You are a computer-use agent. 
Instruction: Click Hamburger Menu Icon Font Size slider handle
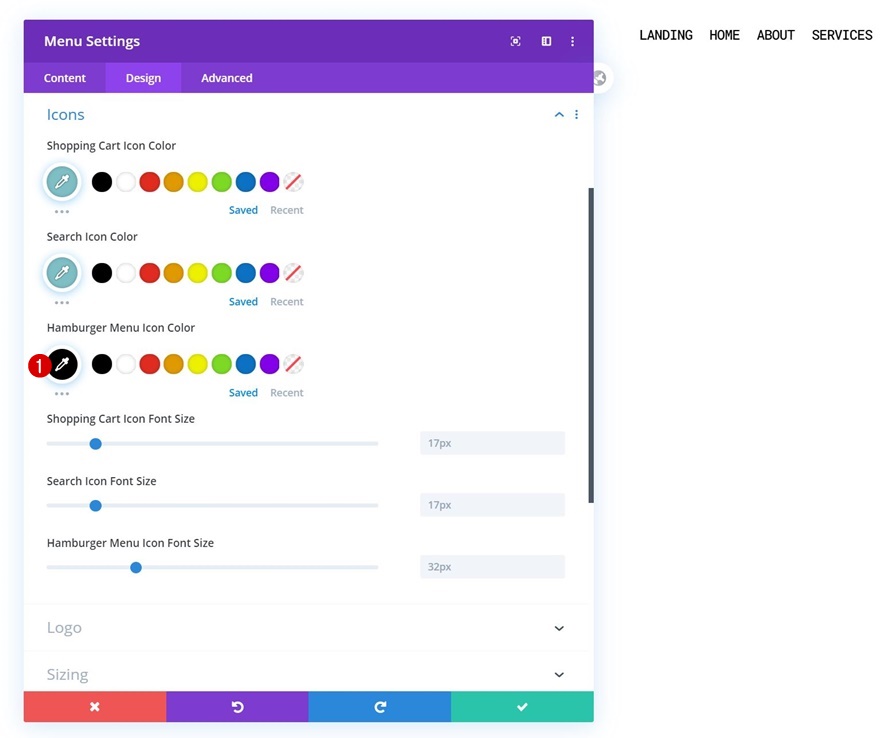[x=136, y=567]
